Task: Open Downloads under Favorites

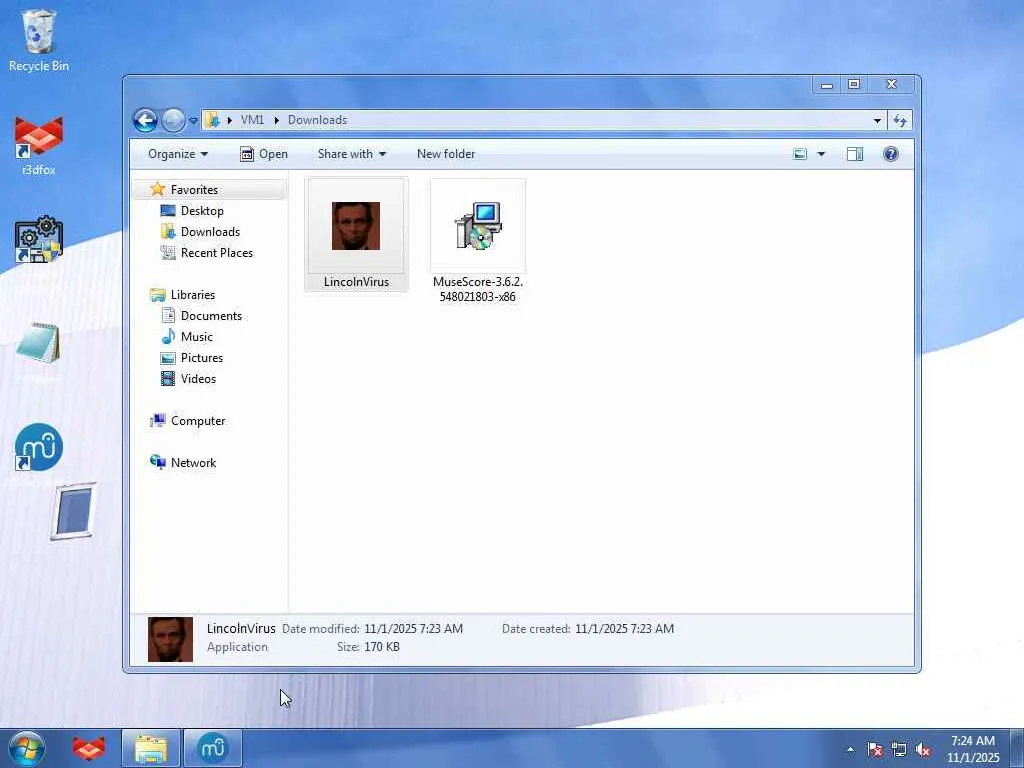Action: pyautogui.click(x=210, y=232)
